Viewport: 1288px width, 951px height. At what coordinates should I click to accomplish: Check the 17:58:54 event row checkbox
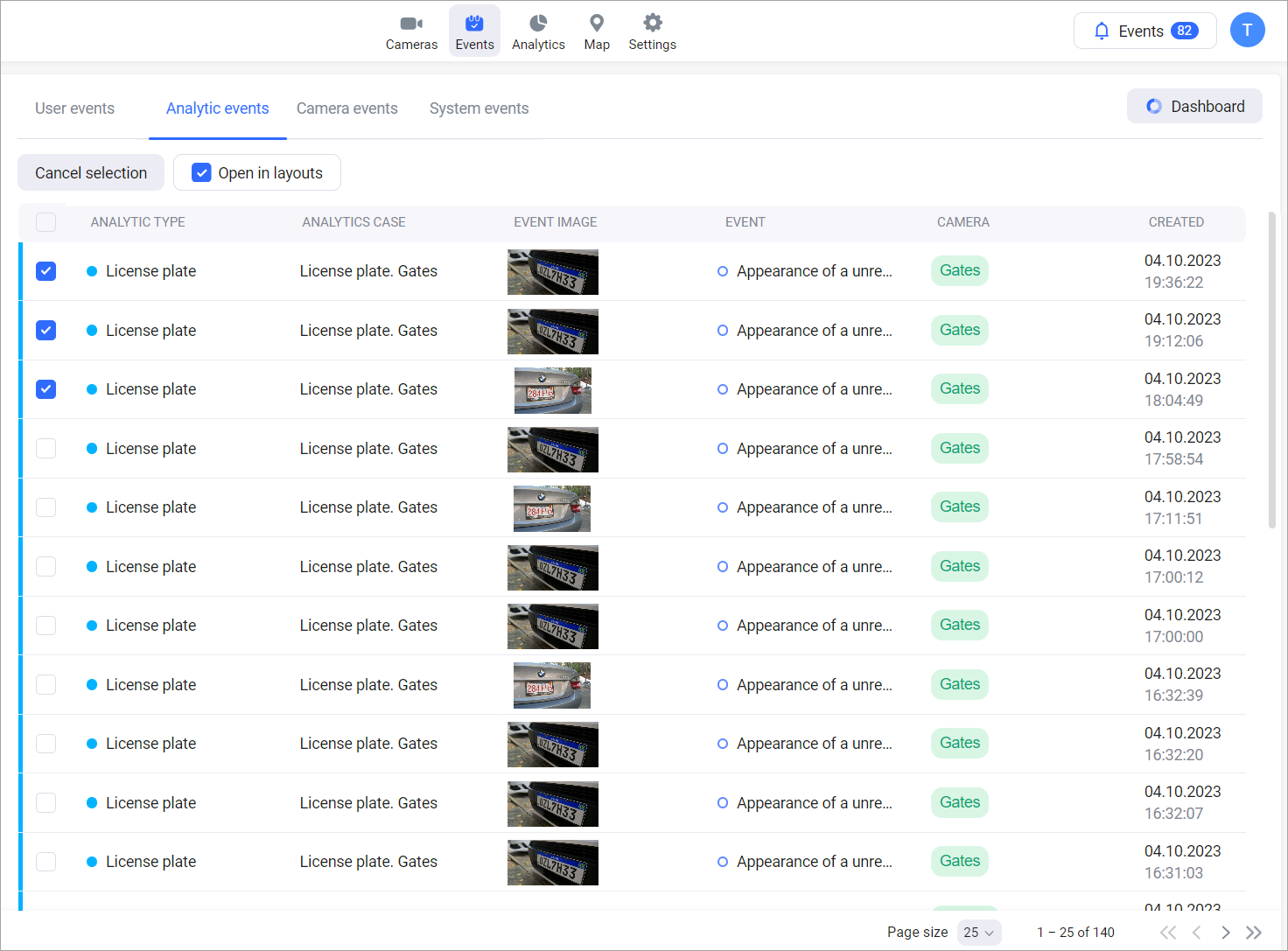(x=46, y=449)
